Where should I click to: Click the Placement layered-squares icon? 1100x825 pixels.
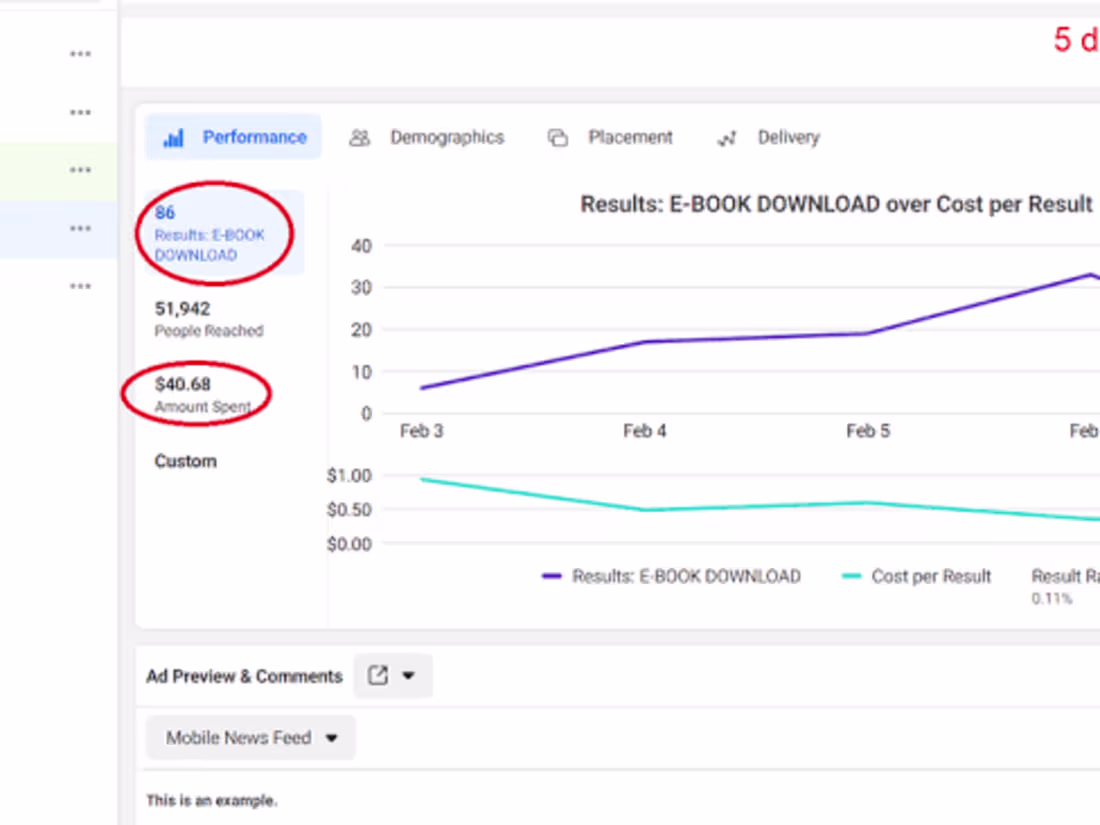pyautogui.click(x=557, y=137)
